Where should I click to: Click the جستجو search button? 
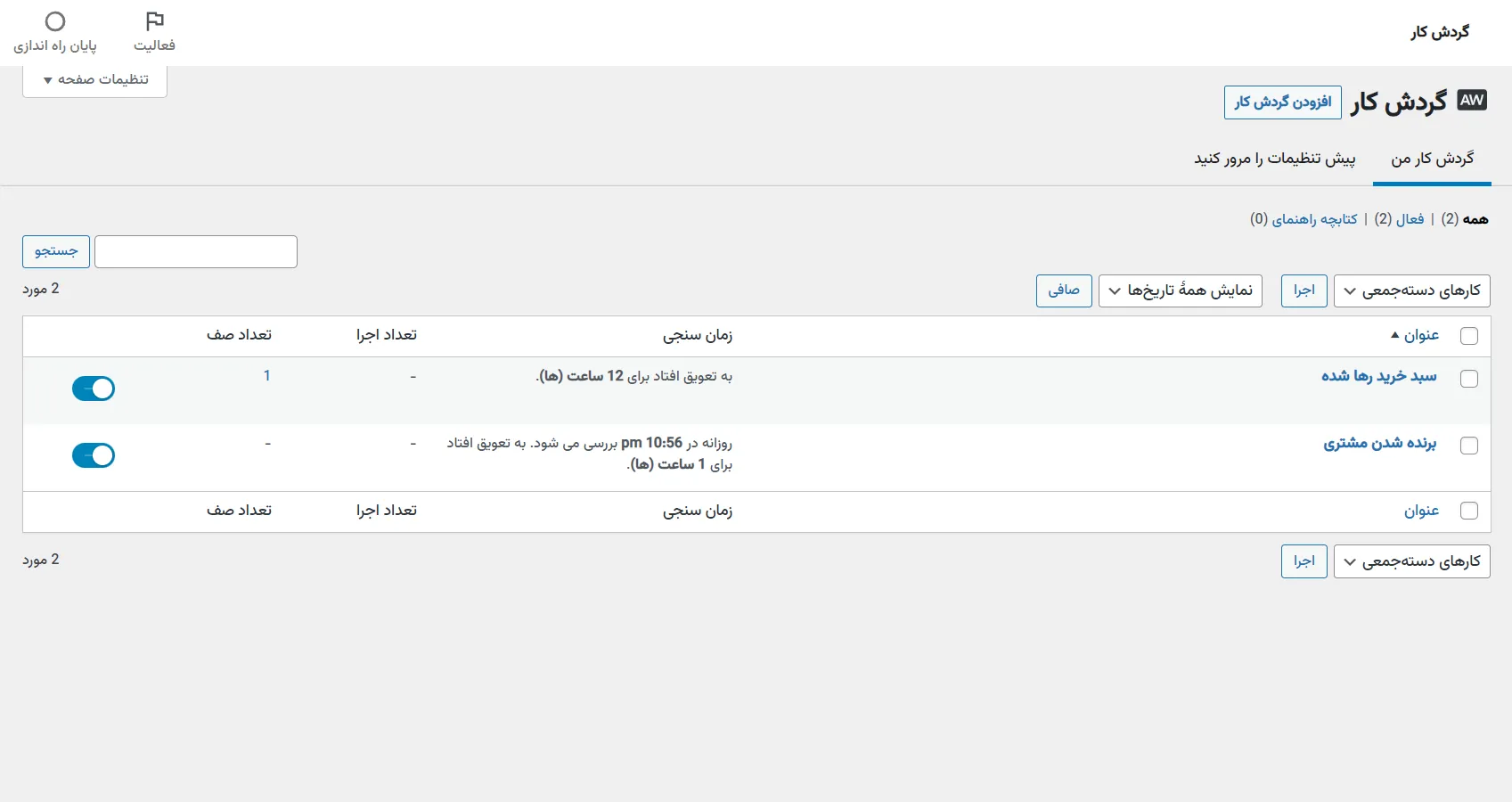click(56, 251)
